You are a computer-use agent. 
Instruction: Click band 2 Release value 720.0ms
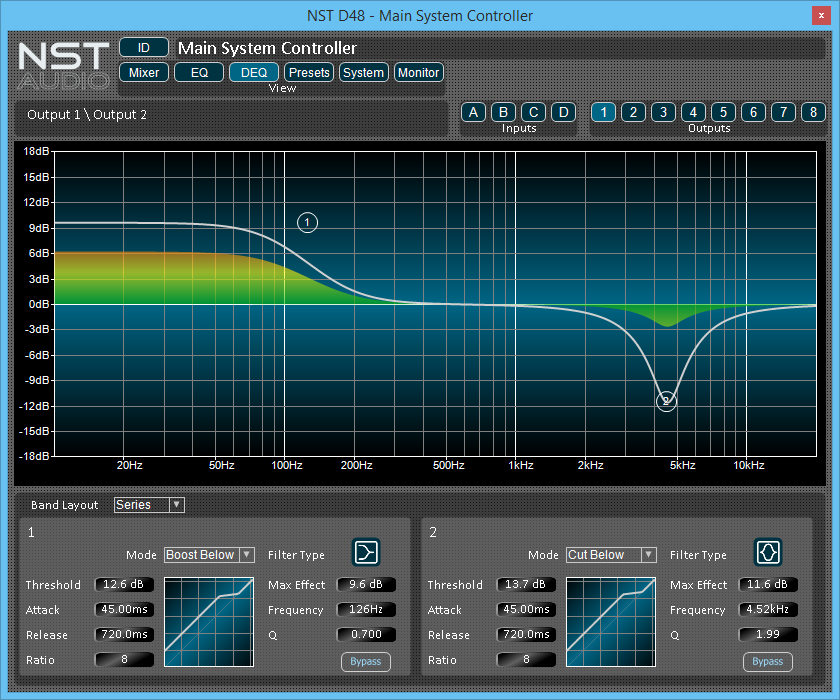click(x=526, y=635)
